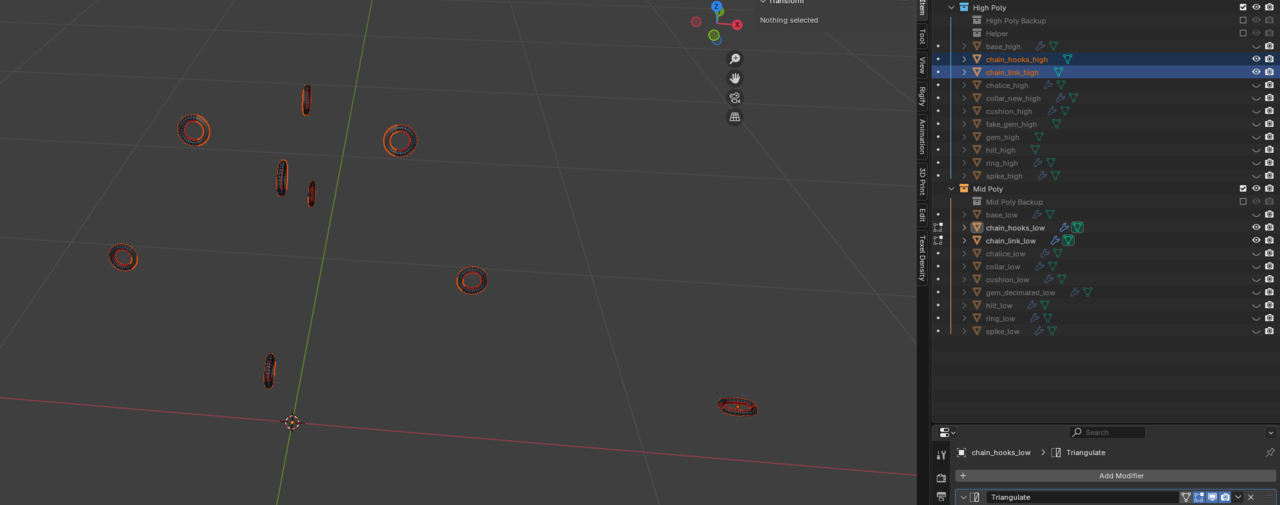Open properties options dropdown beside the search
The width and height of the screenshot is (1280, 505).
click(1270, 433)
